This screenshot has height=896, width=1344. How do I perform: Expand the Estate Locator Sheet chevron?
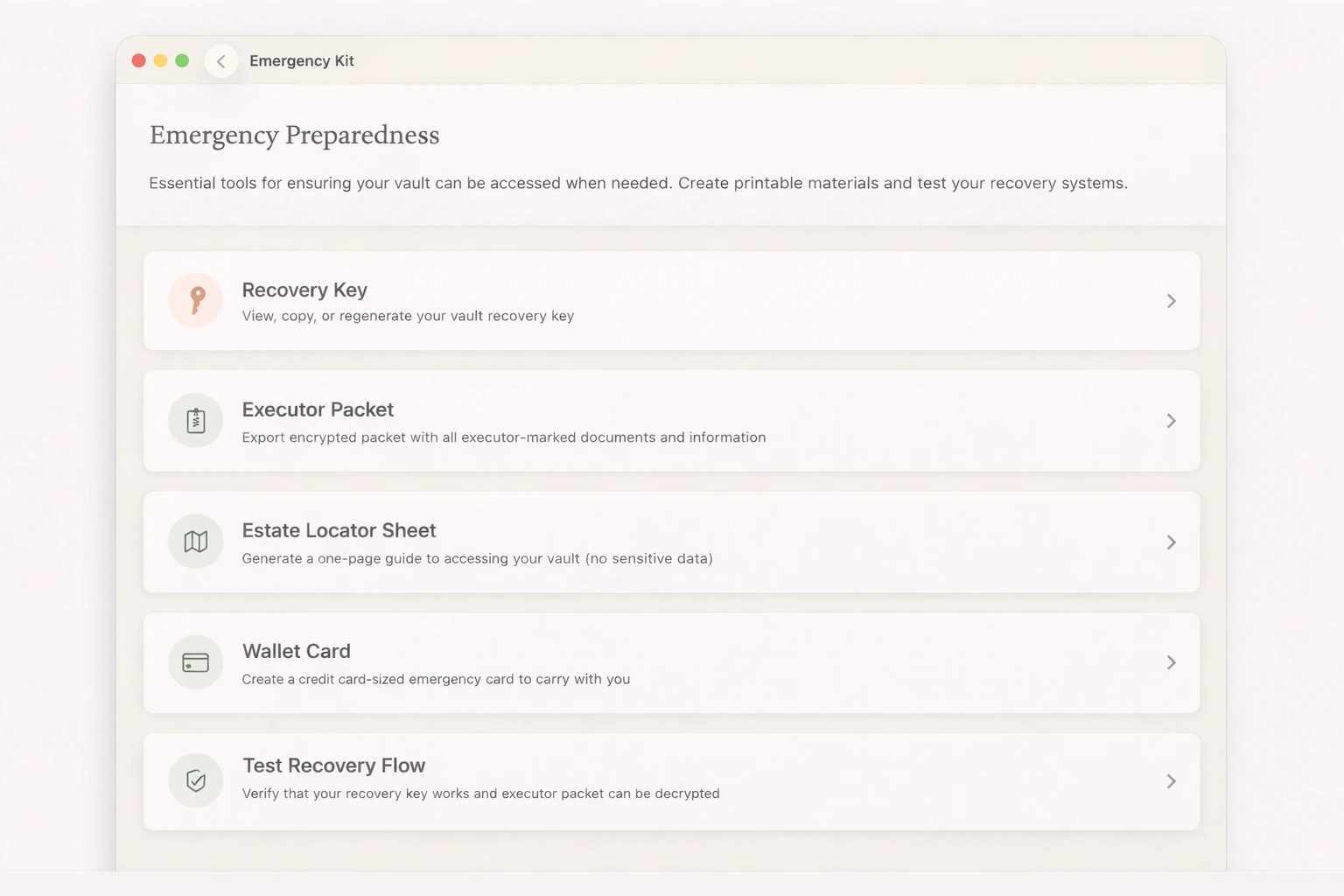click(x=1171, y=541)
